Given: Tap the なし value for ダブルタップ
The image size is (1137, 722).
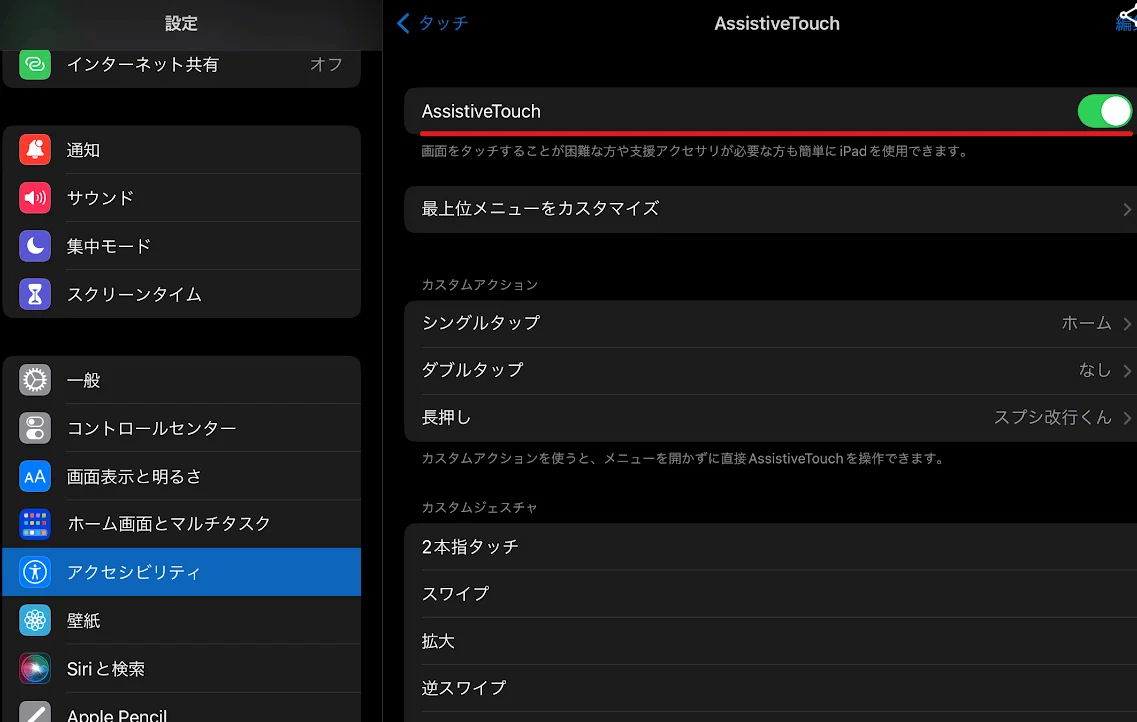Looking at the screenshot, I should tap(1095, 370).
